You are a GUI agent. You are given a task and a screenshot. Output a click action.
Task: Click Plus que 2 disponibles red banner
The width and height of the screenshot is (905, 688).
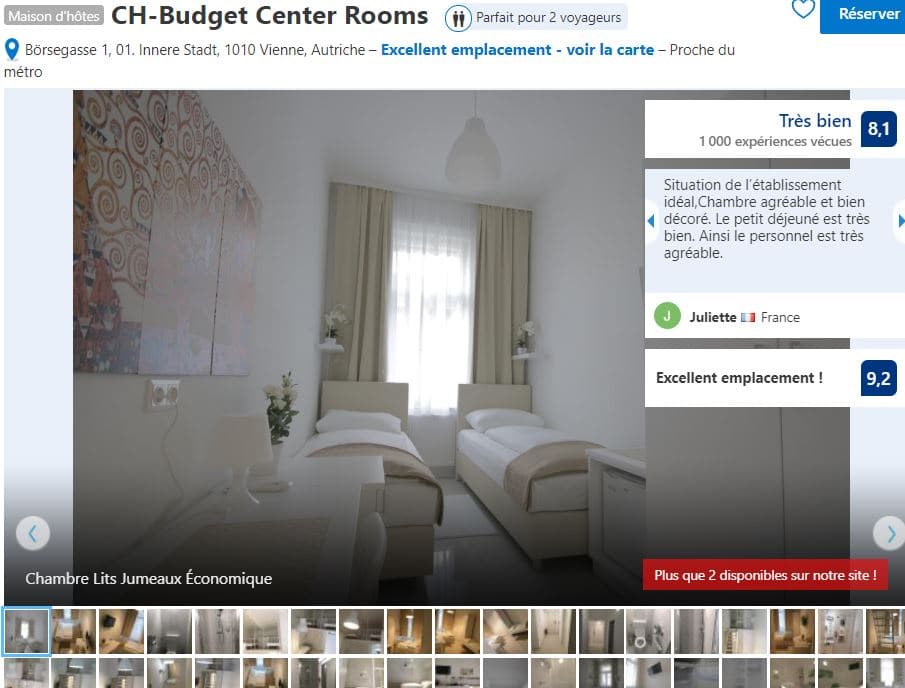click(765, 575)
